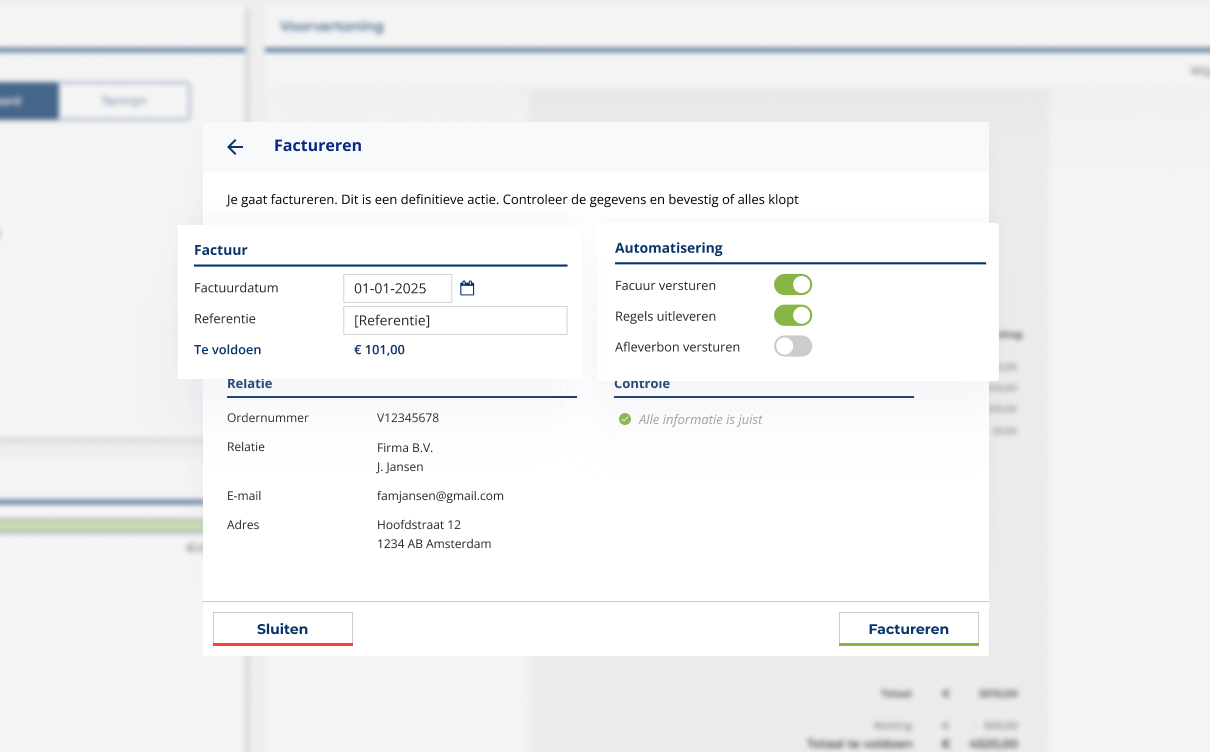Click the back arrow beside Factureren title
Viewport: 1210px width, 752px height.
pyautogui.click(x=235, y=147)
